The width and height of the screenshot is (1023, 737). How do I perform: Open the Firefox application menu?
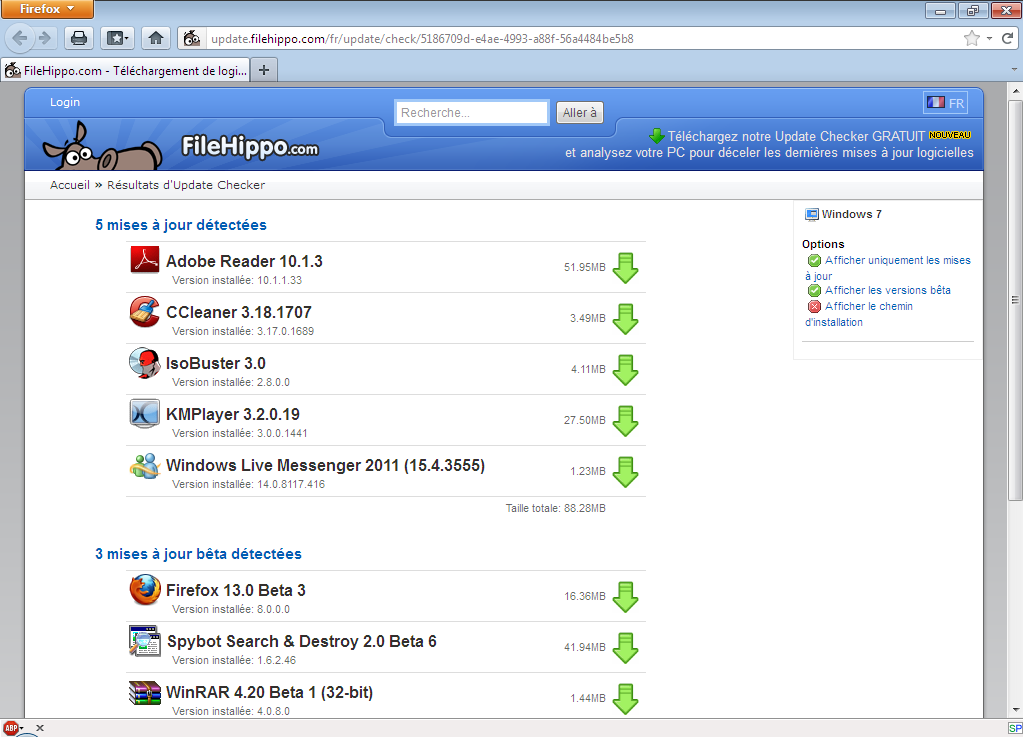[47, 9]
